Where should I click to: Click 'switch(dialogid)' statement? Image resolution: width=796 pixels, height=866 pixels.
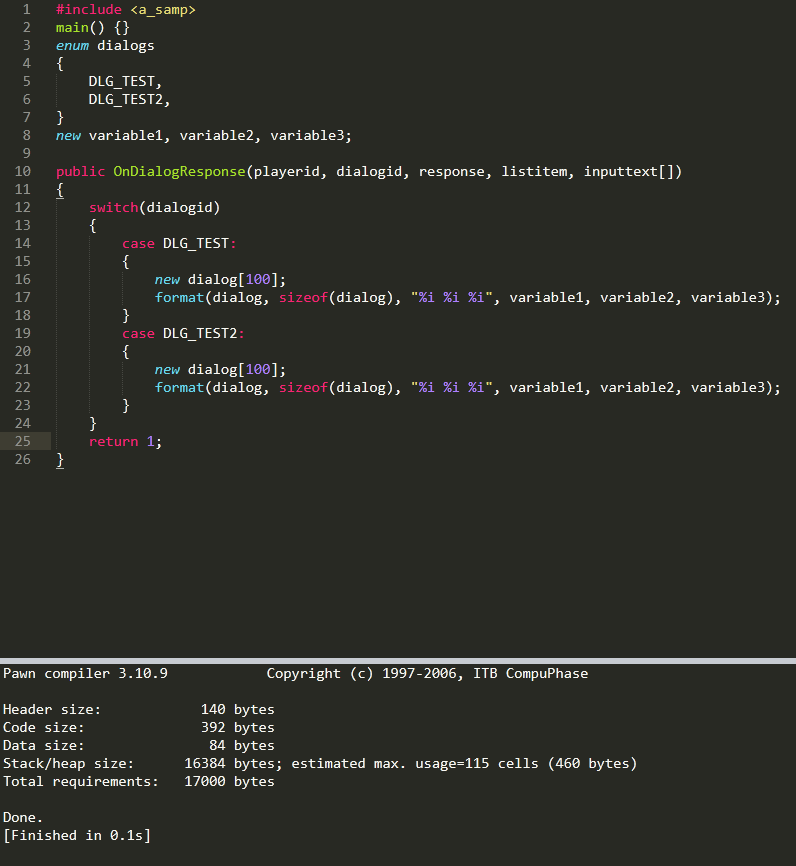coord(155,208)
